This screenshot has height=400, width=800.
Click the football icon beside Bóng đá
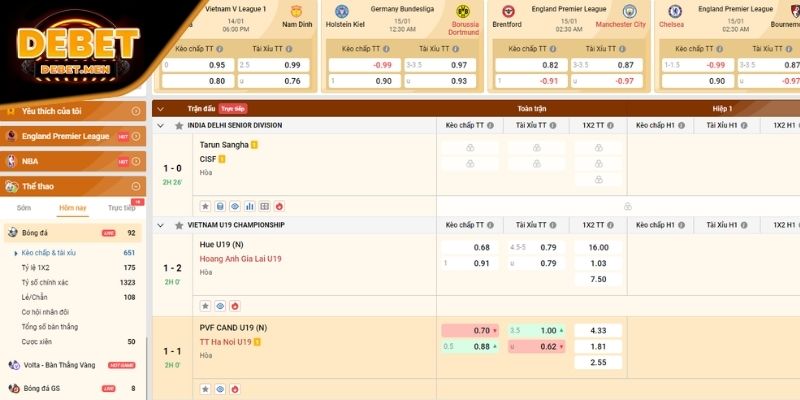coord(13,233)
